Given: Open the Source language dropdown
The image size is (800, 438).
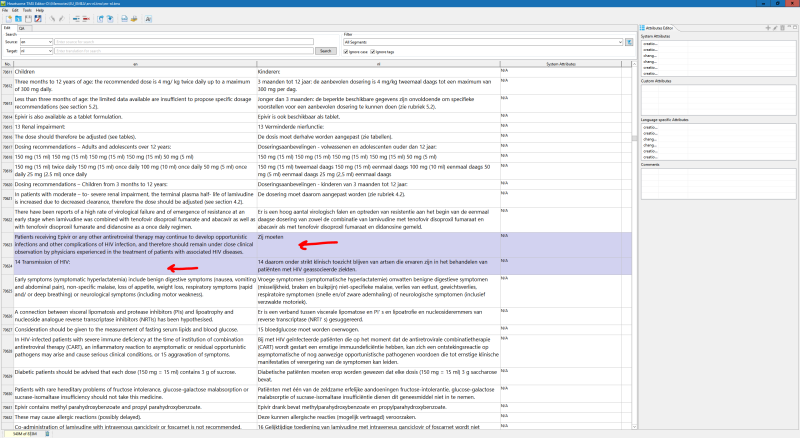Looking at the screenshot, I should 37,42.
